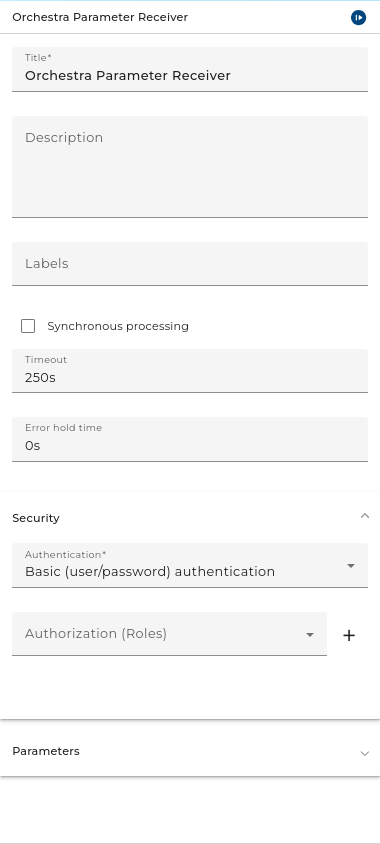Focus the Labels input field
Viewport: 380px width, 844px height.
coord(190,264)
